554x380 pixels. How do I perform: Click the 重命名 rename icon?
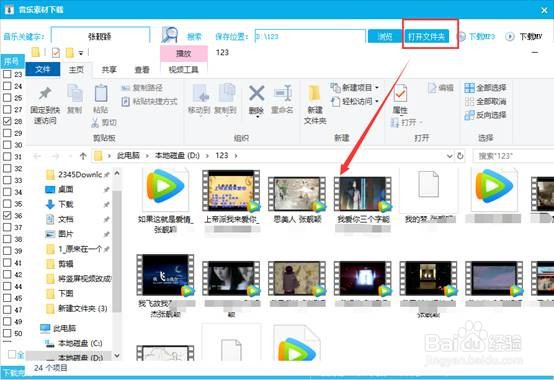tap(283, 93)
